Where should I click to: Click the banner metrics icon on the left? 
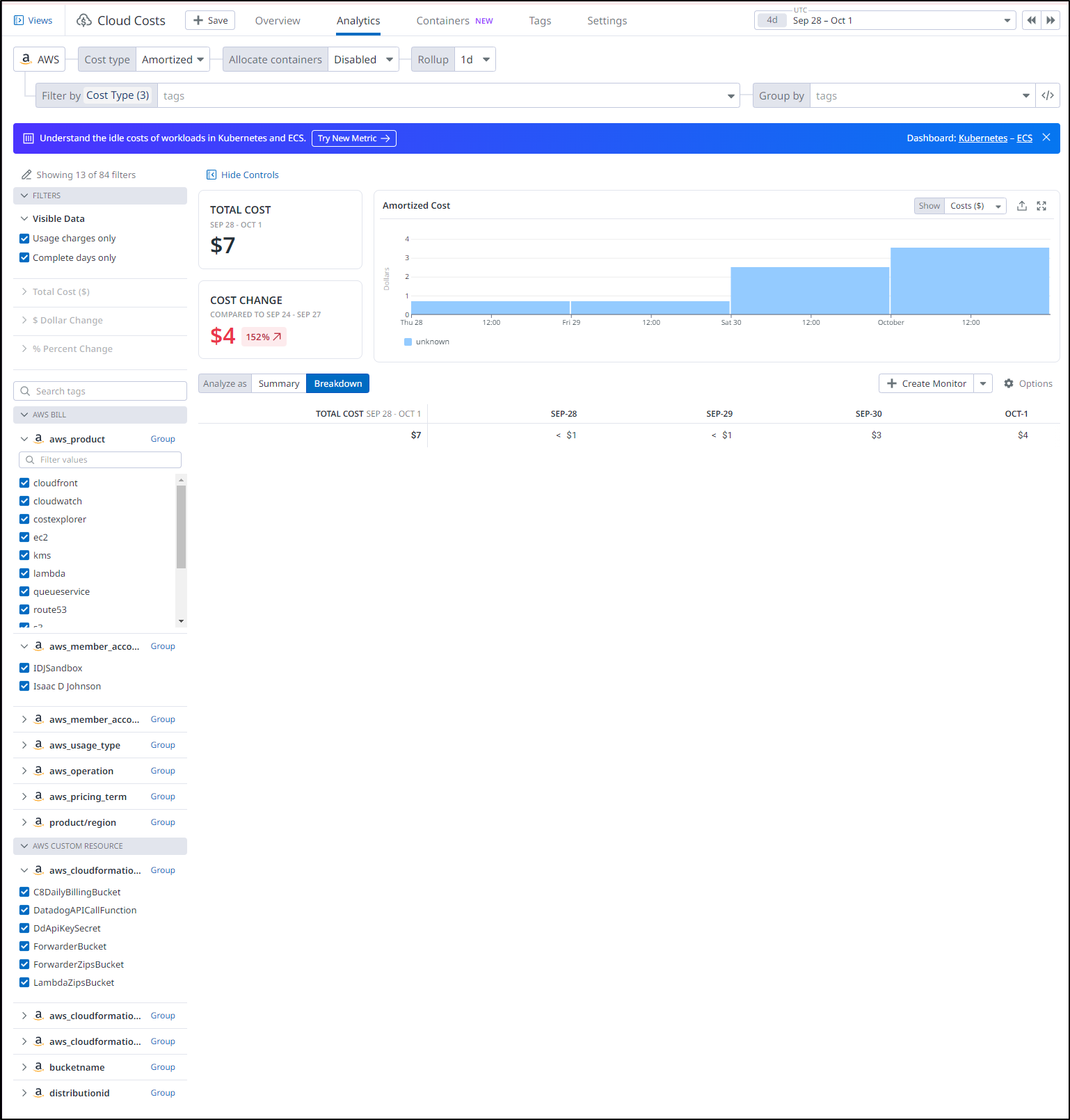[29, 138]
